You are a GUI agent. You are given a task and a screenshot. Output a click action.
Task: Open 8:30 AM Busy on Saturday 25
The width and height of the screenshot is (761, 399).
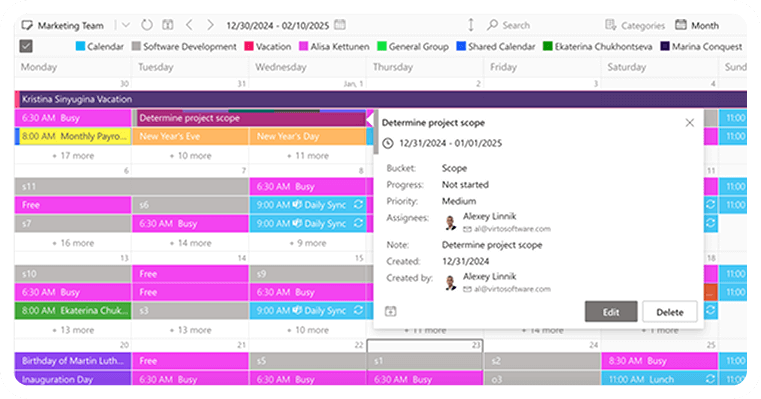[x=660, y=361]
